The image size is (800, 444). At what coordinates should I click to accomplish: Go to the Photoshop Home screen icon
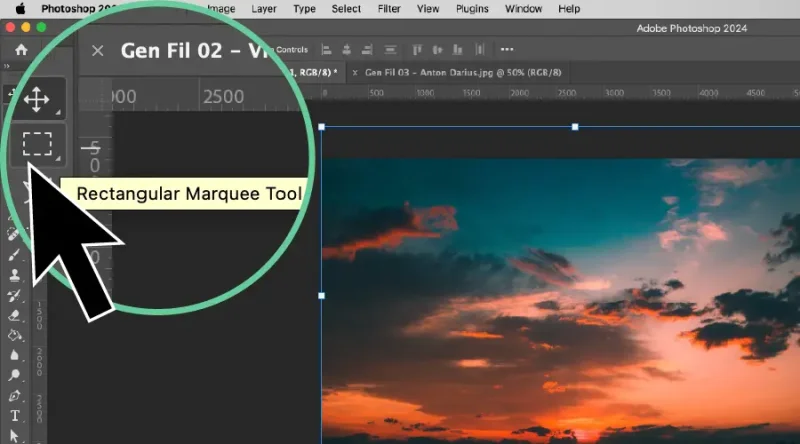click(x=21, y=50)
